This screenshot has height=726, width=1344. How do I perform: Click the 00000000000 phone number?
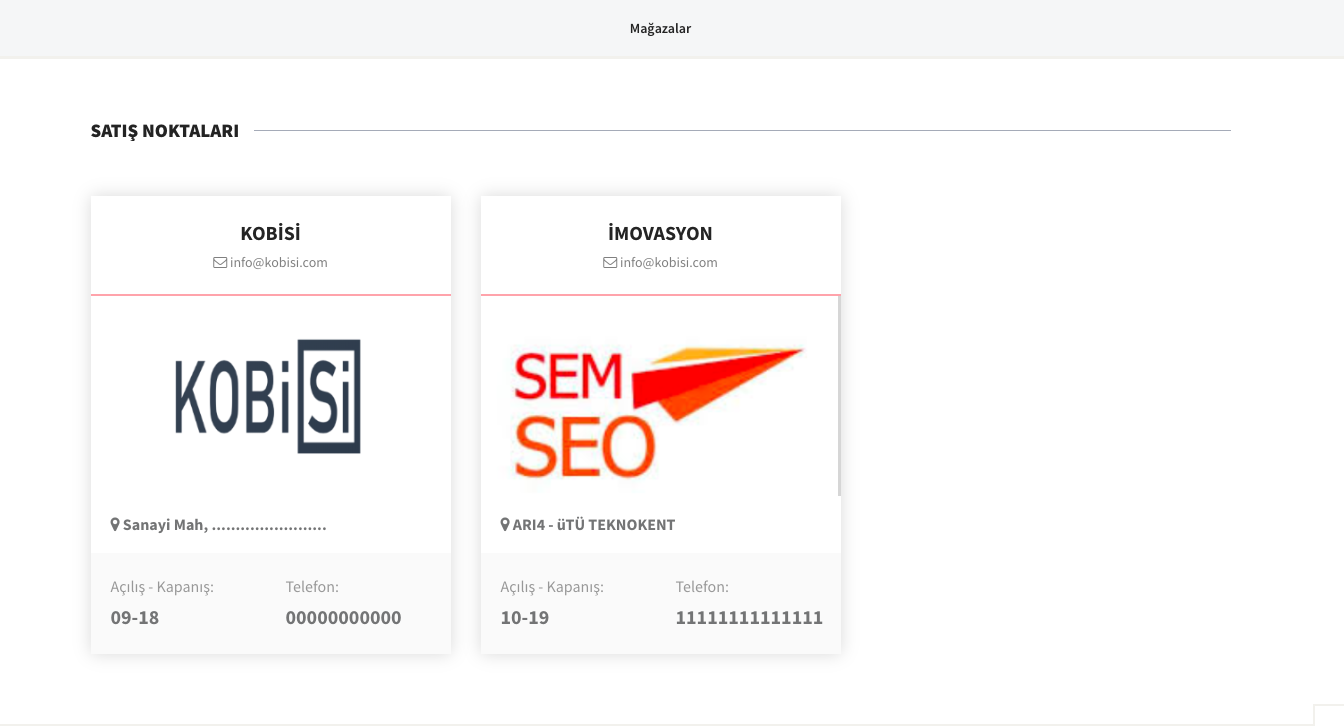[343, 618]
